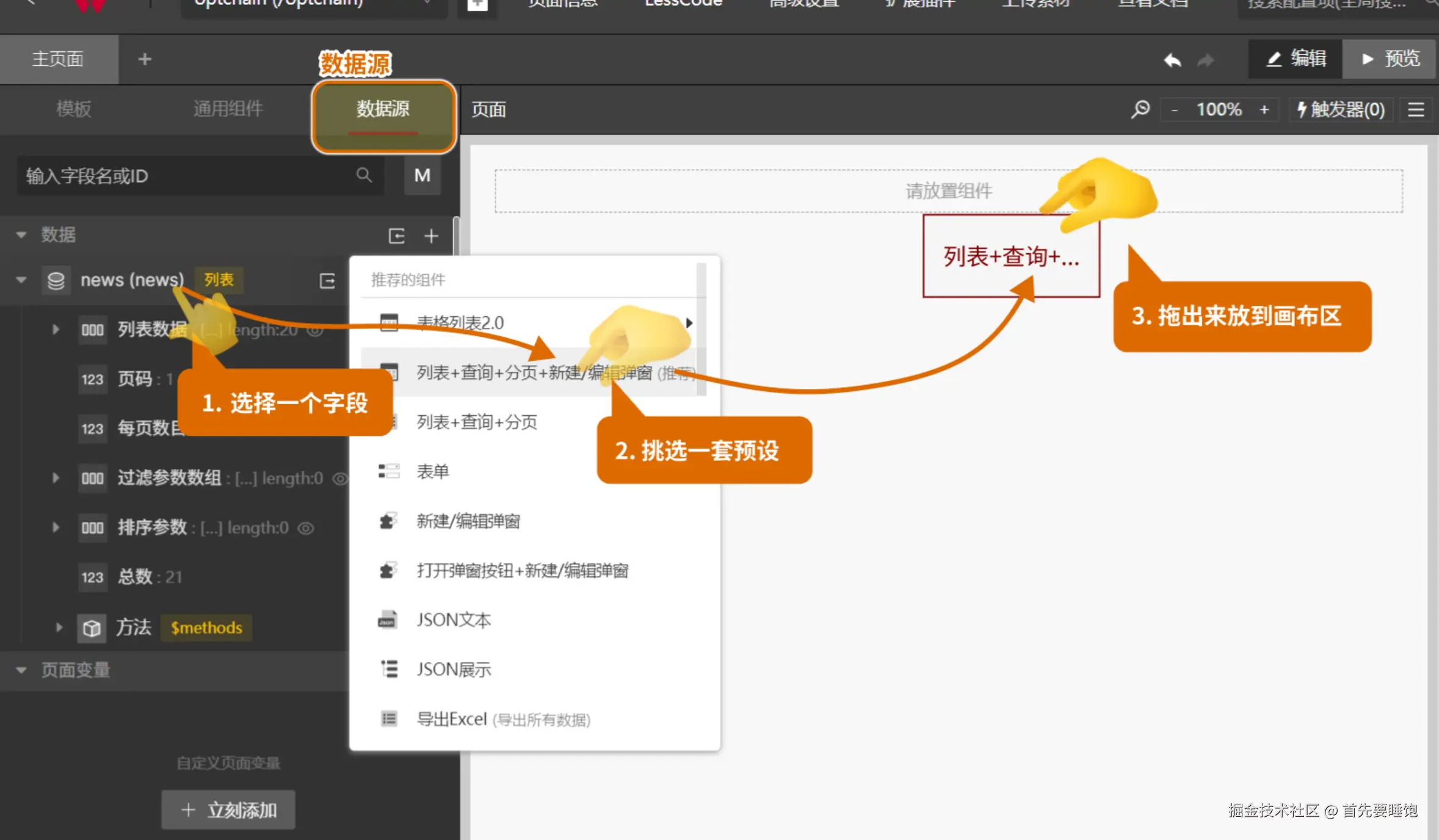Click the undo arrow icon
This screenshot has width=1439, height=840.
[x=1172, y=60]
